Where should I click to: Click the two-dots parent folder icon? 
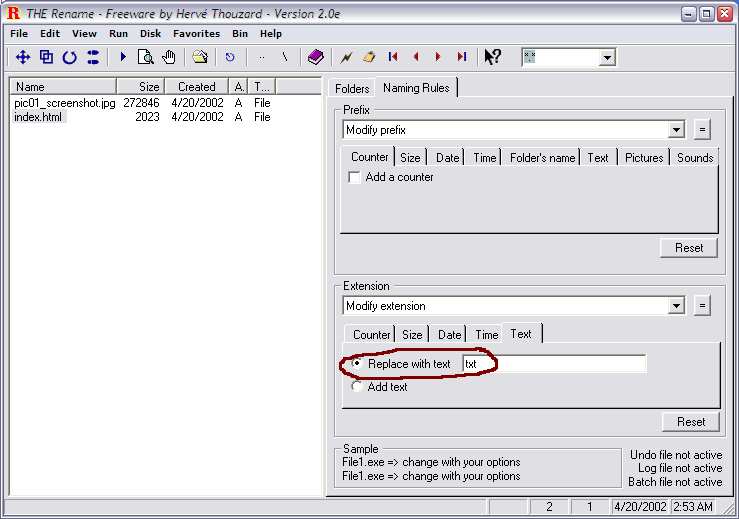[x=262, y=58]
